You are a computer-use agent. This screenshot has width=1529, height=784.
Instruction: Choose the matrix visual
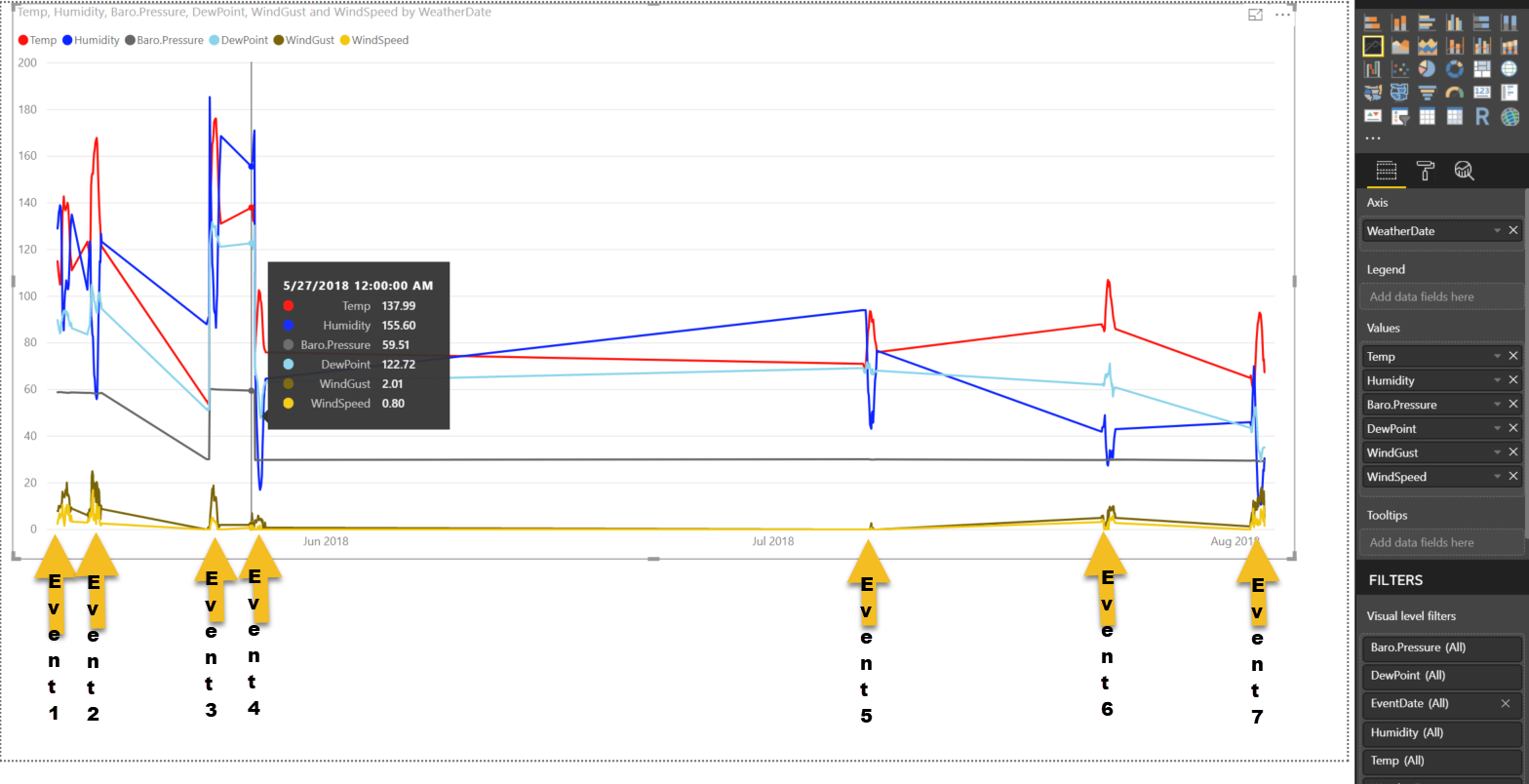coord(1455,116)
